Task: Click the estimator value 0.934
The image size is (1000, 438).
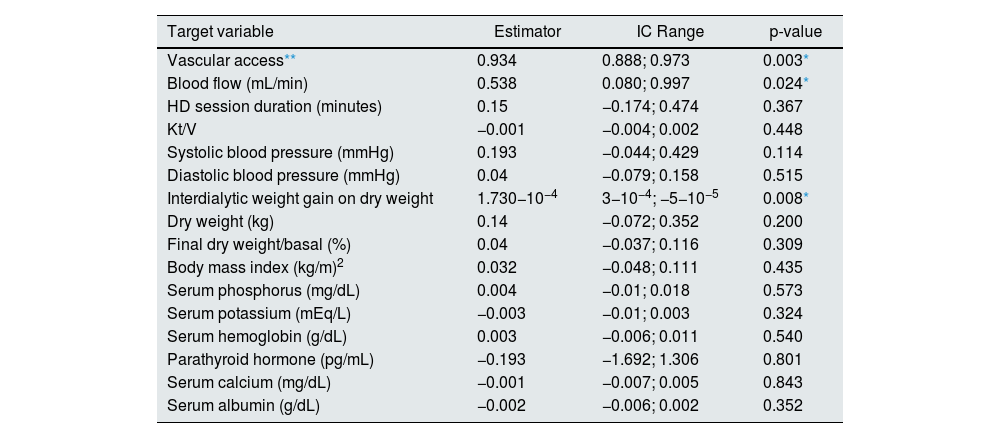Action: 497,61
